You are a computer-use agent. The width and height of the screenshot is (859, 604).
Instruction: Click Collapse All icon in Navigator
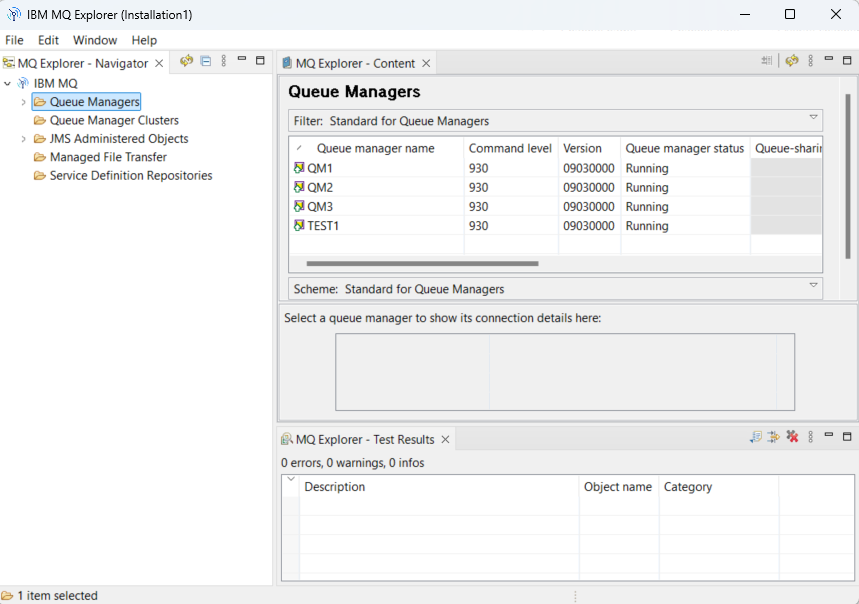205,61
